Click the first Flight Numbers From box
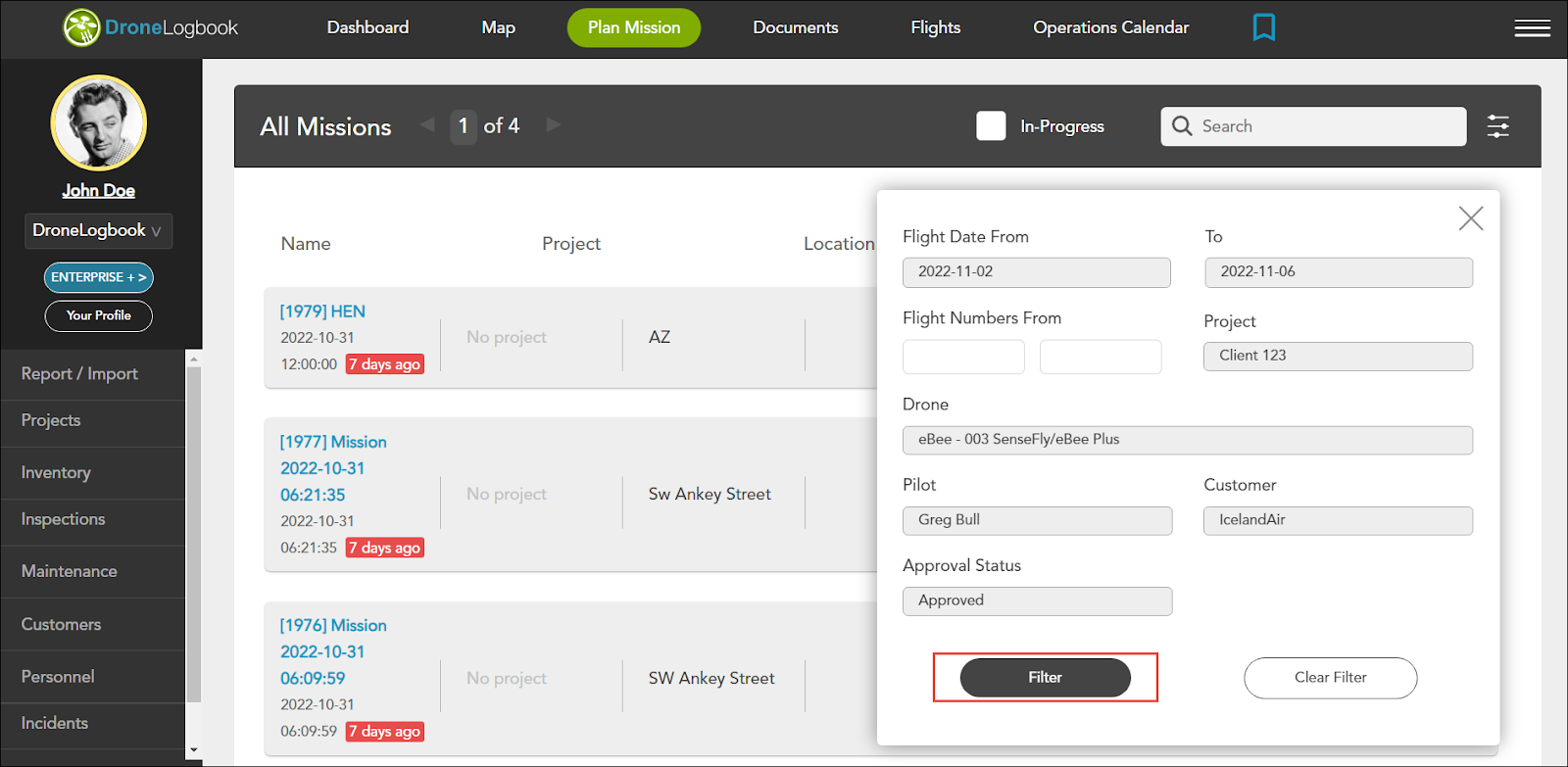This screenshot has height=767, width=1568. click(963, 357)
